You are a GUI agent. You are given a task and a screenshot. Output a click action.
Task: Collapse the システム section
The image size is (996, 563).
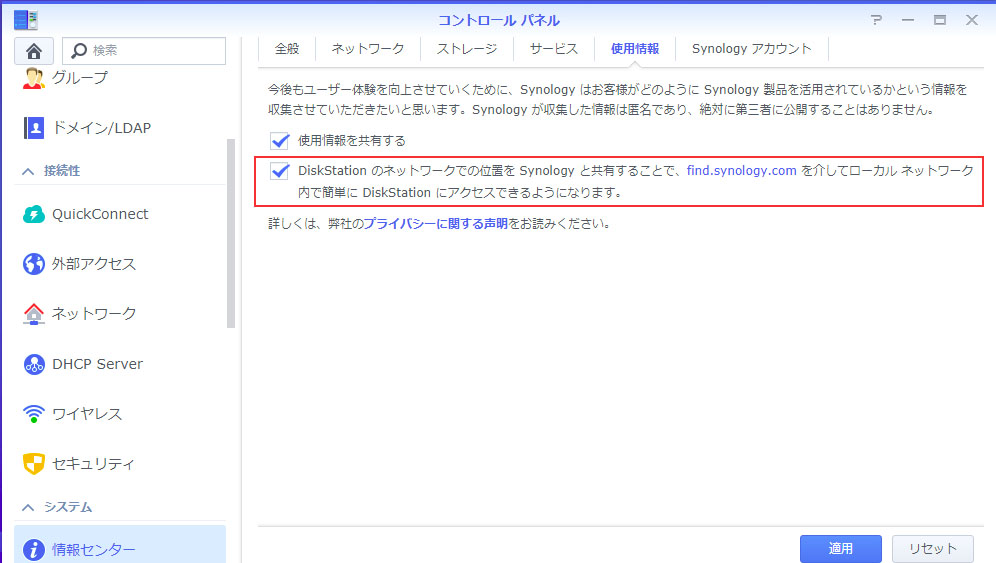point(28,507)
